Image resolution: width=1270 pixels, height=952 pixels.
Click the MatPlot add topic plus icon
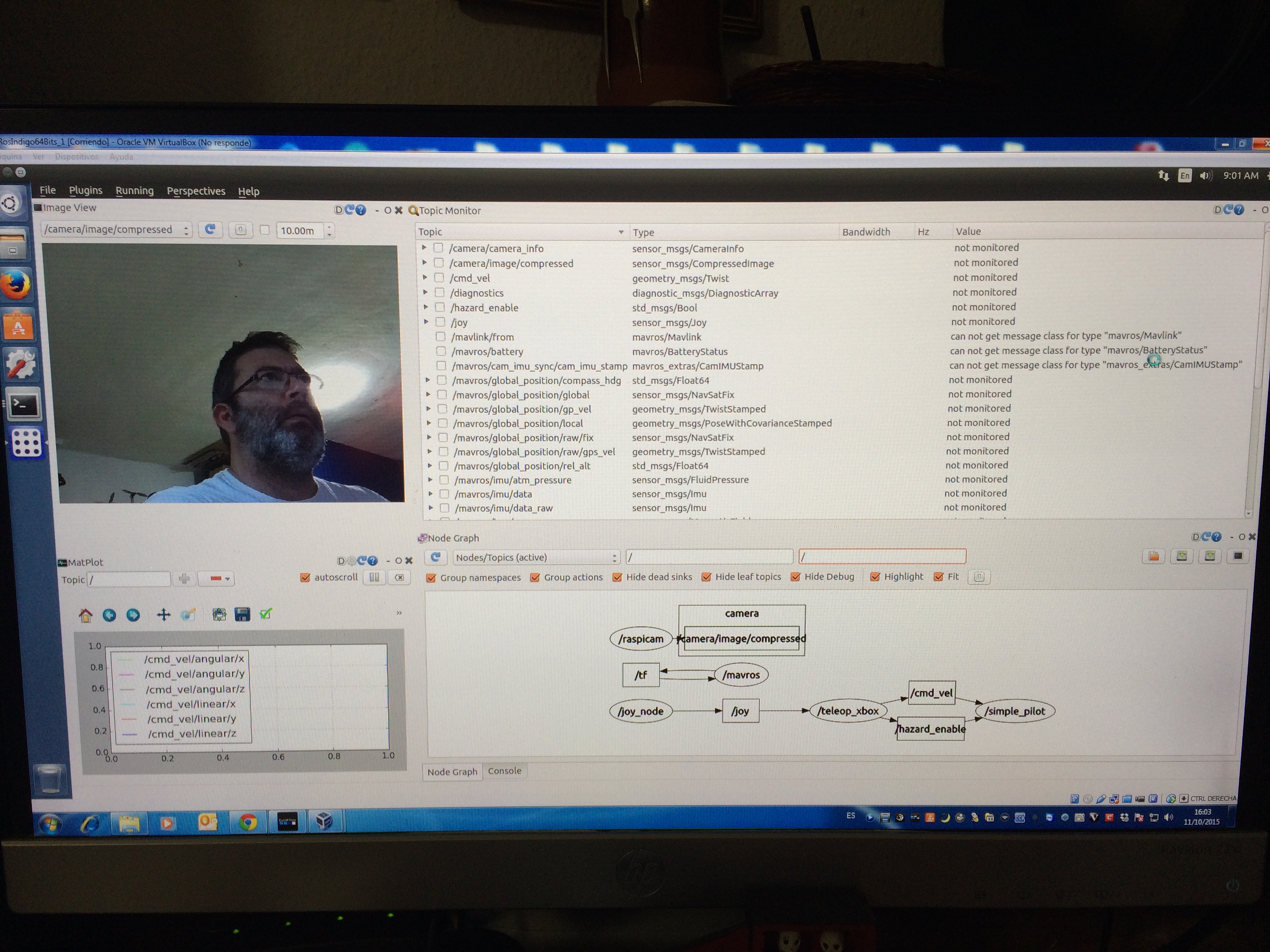tap(184, 578)
